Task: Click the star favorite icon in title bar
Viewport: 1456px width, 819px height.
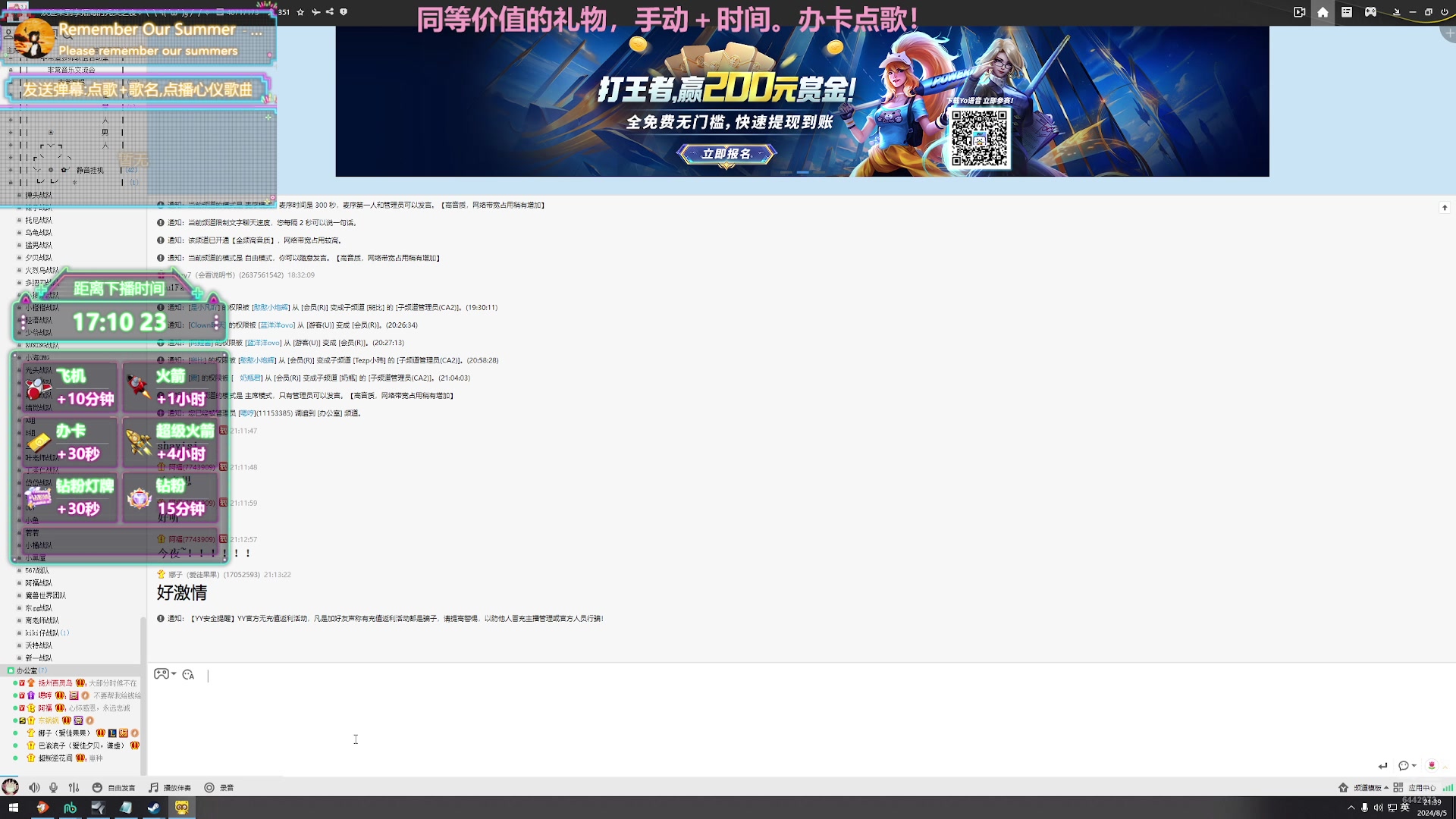Action: point(300,12)
